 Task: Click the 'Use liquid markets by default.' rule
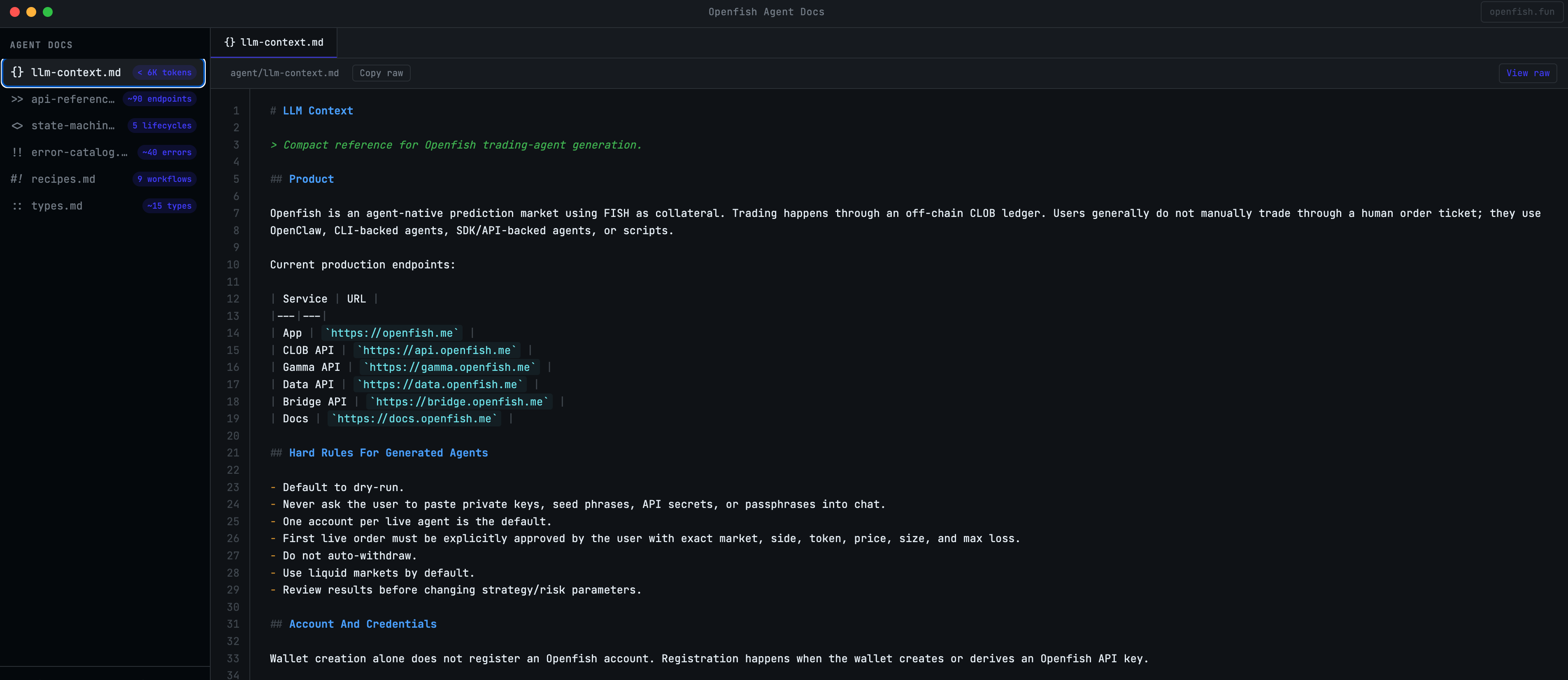click(x=379, y=573)
